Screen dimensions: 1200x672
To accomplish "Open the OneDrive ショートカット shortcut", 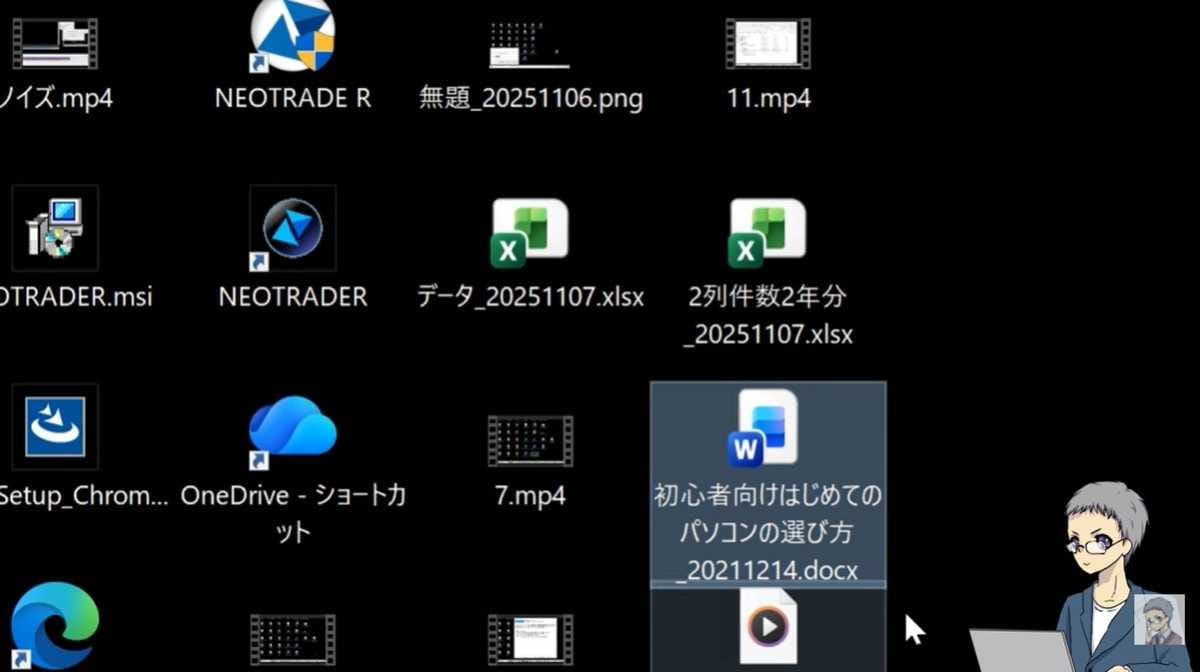I will click(x=293, y=427).
